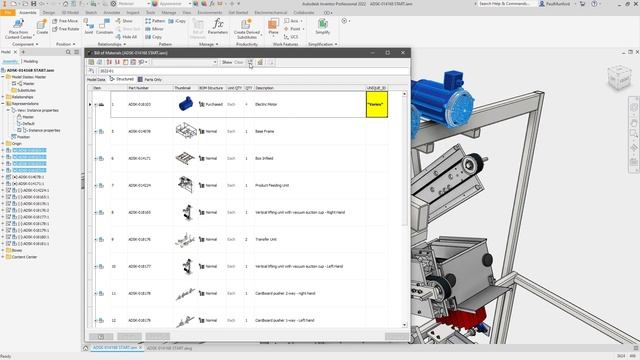Screen dimensions: 640x360
Task: Click the Part Number column header
Action: click(x=150, y=88)
